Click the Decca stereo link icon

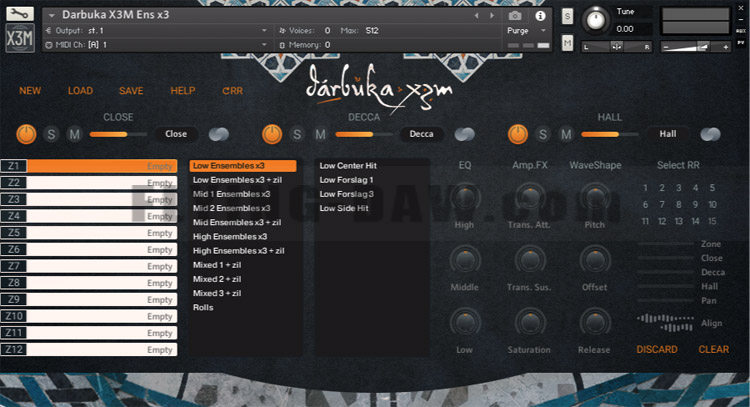pos(464,134)
